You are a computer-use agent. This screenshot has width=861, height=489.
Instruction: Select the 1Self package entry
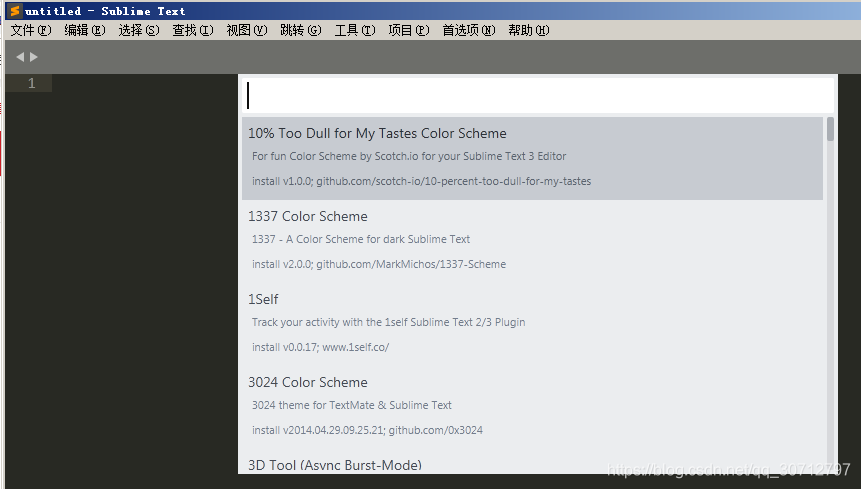coord(533,324)
